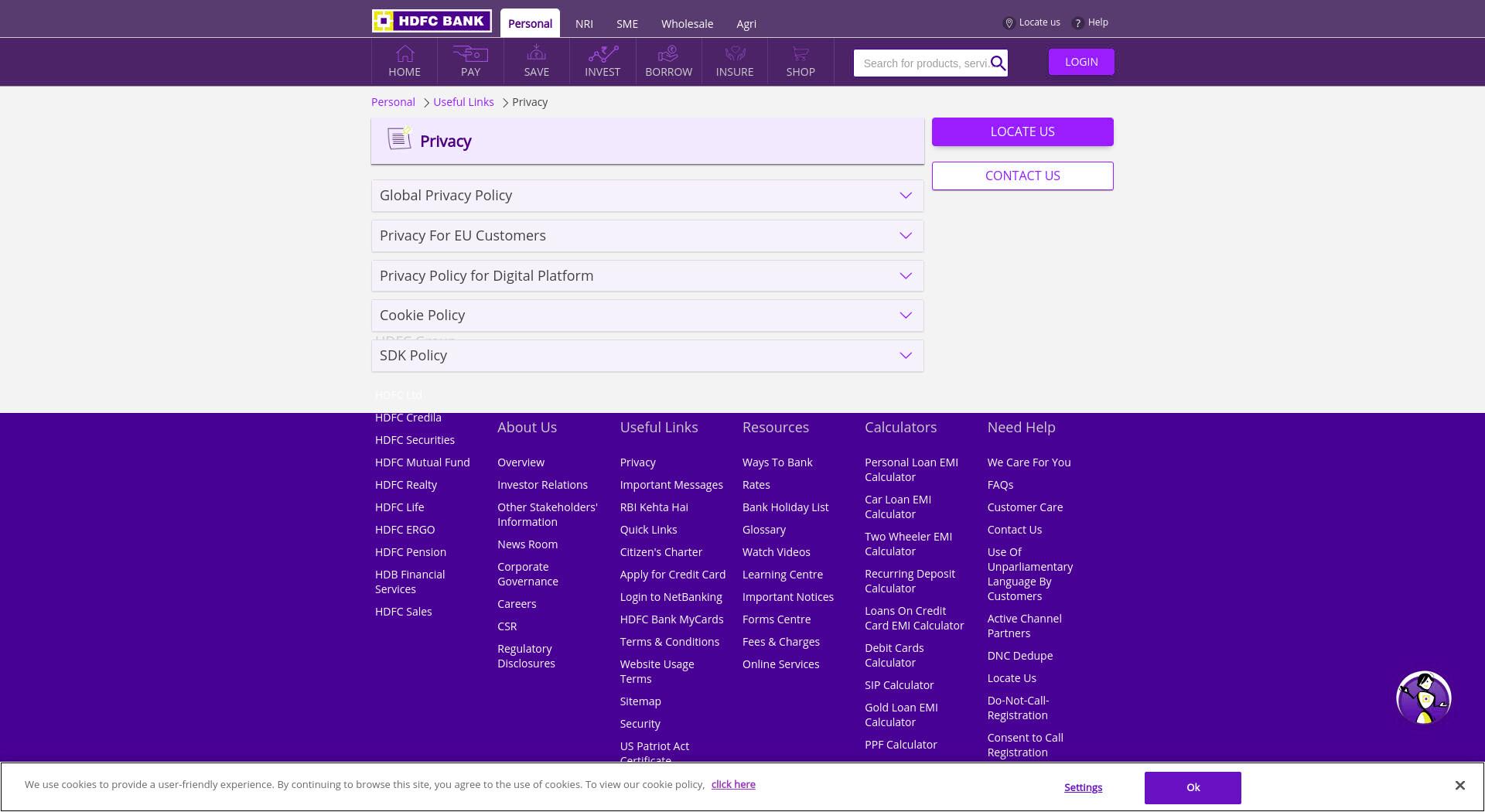Screen dimensions: 1485x812
Task: Open HDFC Securities footer link
Action: (415, 440)
